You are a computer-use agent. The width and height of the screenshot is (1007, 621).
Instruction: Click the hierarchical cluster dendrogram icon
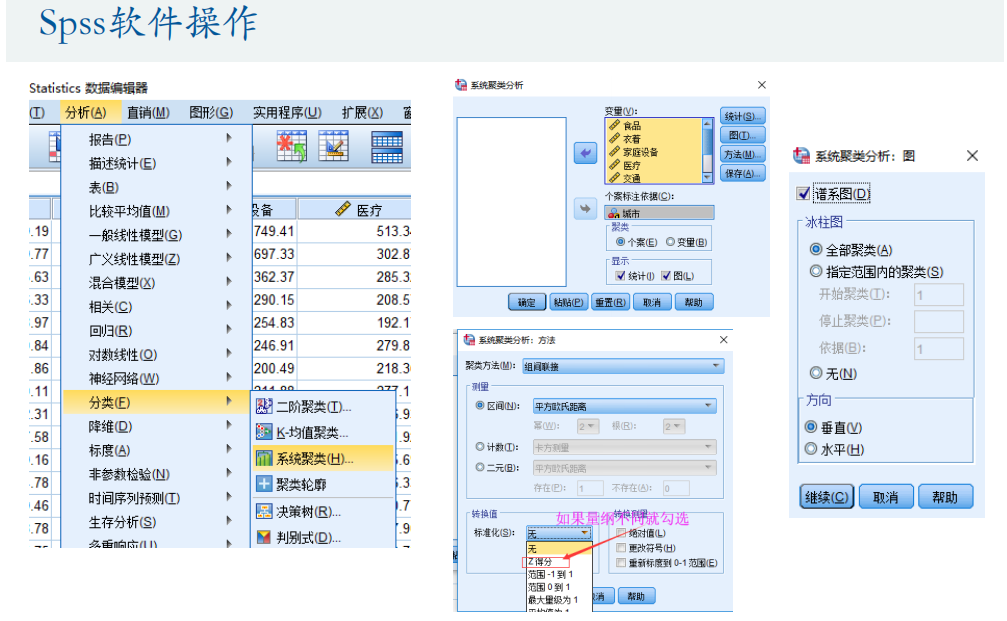pos(264,459)
